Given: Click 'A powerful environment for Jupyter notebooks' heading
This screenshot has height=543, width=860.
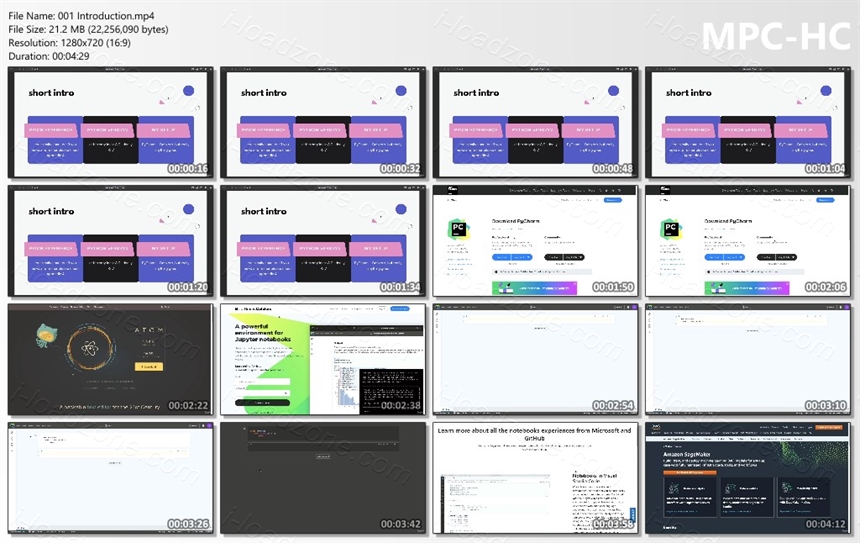Looking at the screenshot, I should pyautogui.click(x=263, y=332).
